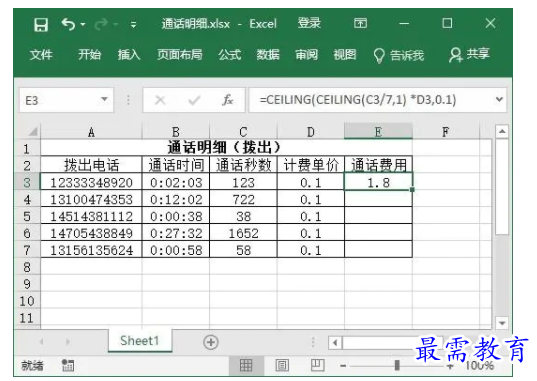The height and width of the screenshot is (381, 537).
Task: Switch to the 插入 ribbon tab
Action: pos(129,54)
